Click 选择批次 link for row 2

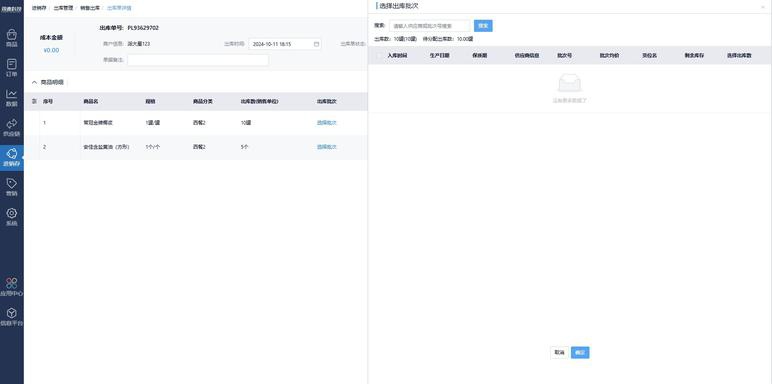[326, 147]
